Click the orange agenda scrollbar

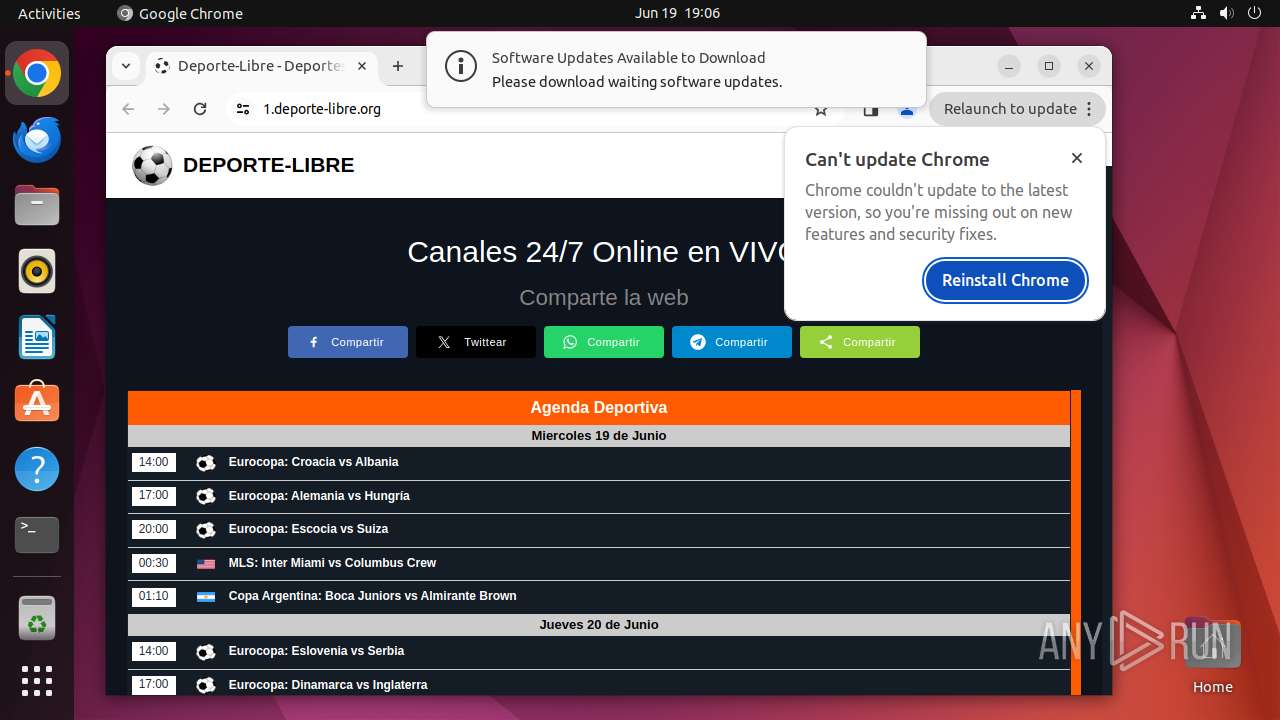(1076, 543)
